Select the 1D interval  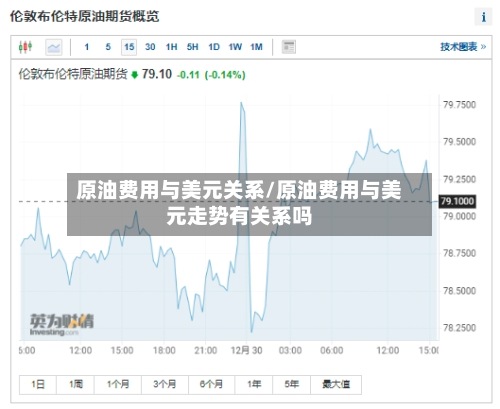pos(214,47)
